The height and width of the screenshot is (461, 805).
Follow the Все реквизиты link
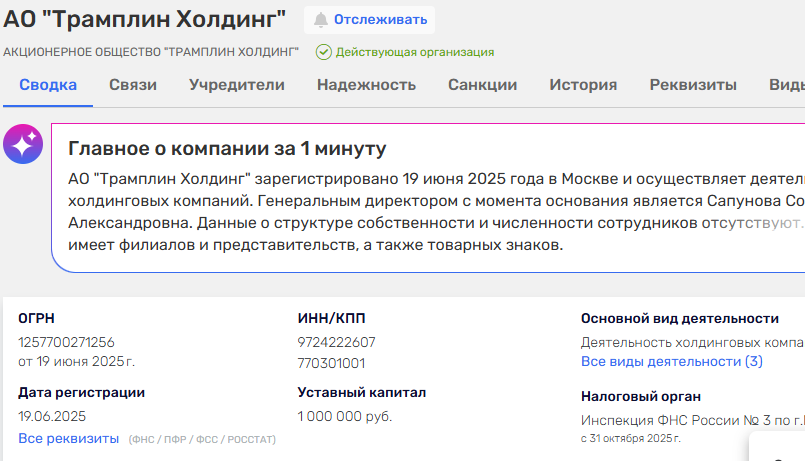point(68,438)
